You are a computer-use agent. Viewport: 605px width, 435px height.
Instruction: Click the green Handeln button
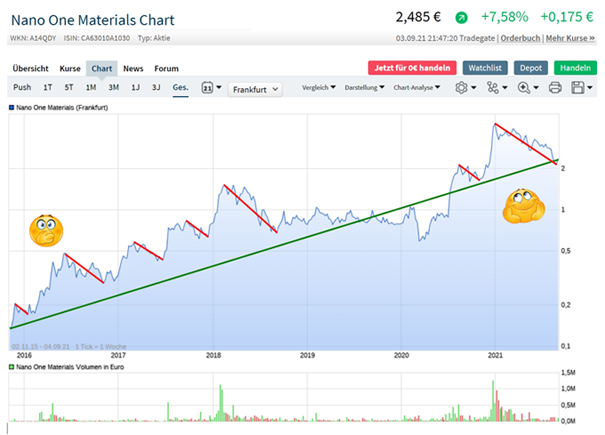coord(575,68)
